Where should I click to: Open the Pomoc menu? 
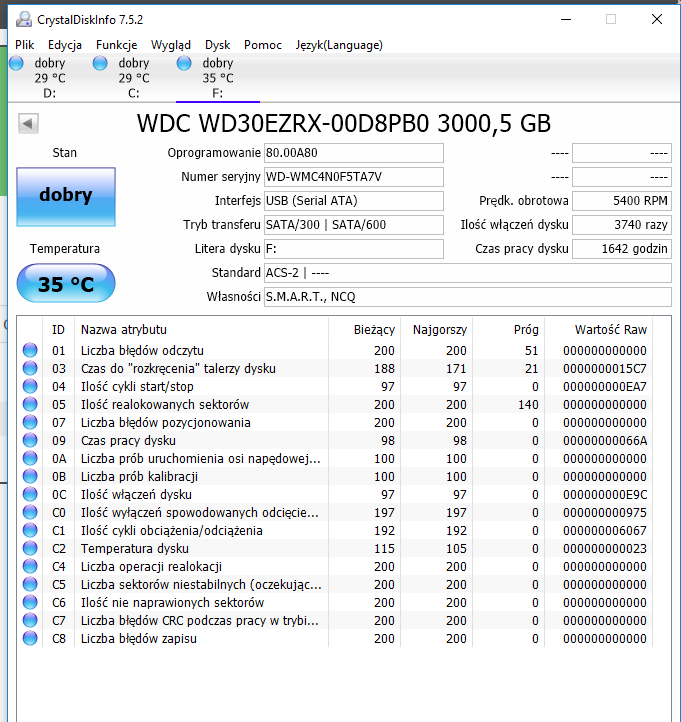click(x=262, y=45)
